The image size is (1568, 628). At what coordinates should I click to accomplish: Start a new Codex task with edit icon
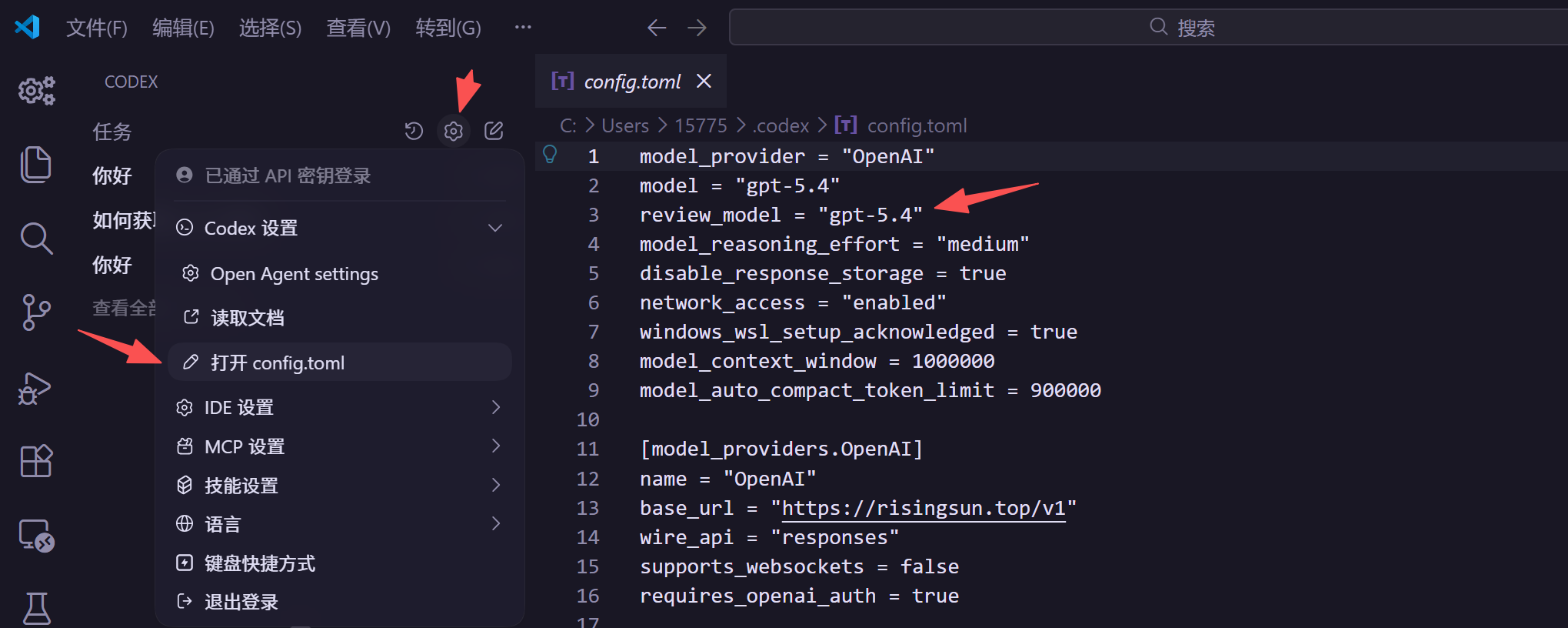pyautogui.click(x=494, y=131)
